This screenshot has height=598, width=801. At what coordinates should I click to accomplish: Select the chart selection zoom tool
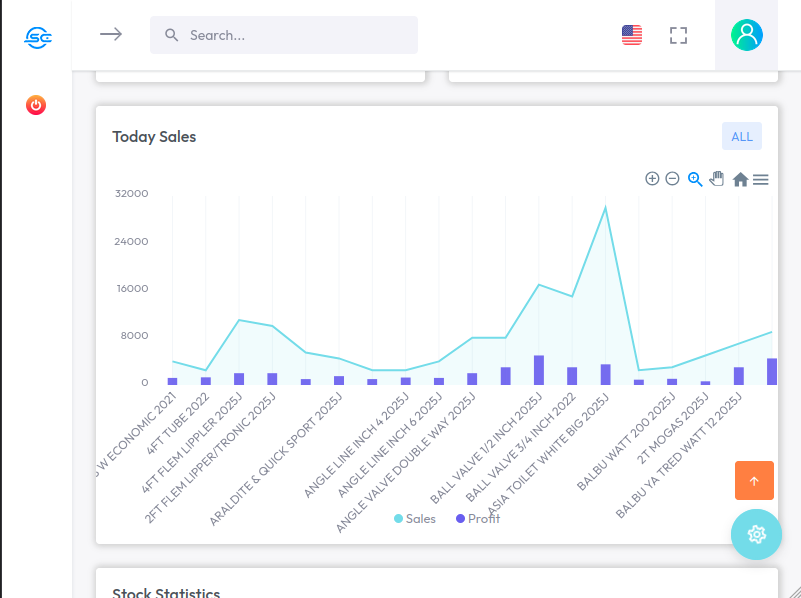(695, 179)
